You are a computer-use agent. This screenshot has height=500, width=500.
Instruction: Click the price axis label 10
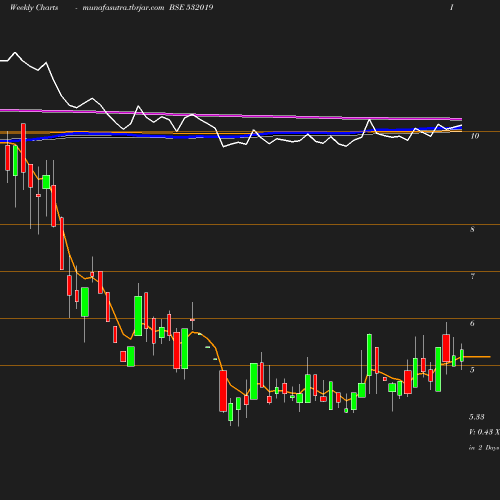475,136
